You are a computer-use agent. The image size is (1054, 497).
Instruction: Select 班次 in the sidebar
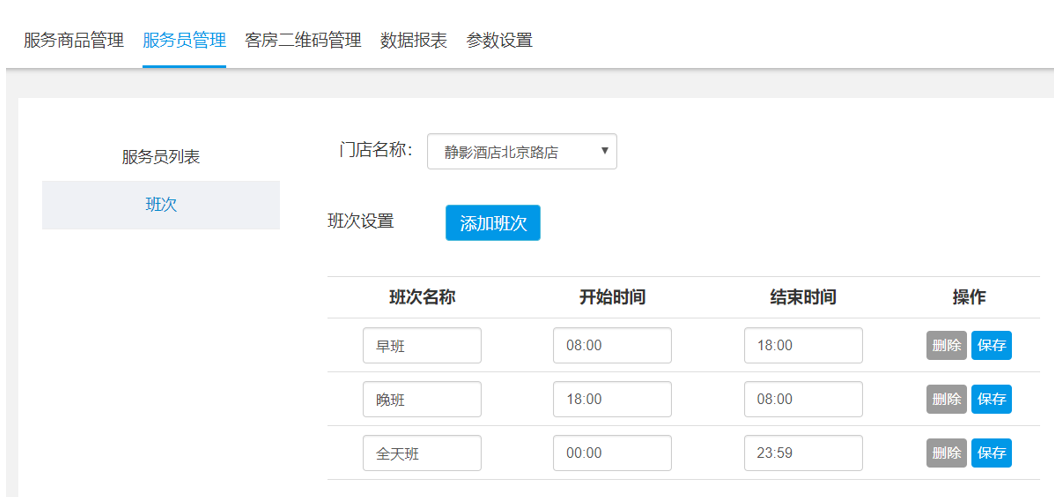pos(161,205)
